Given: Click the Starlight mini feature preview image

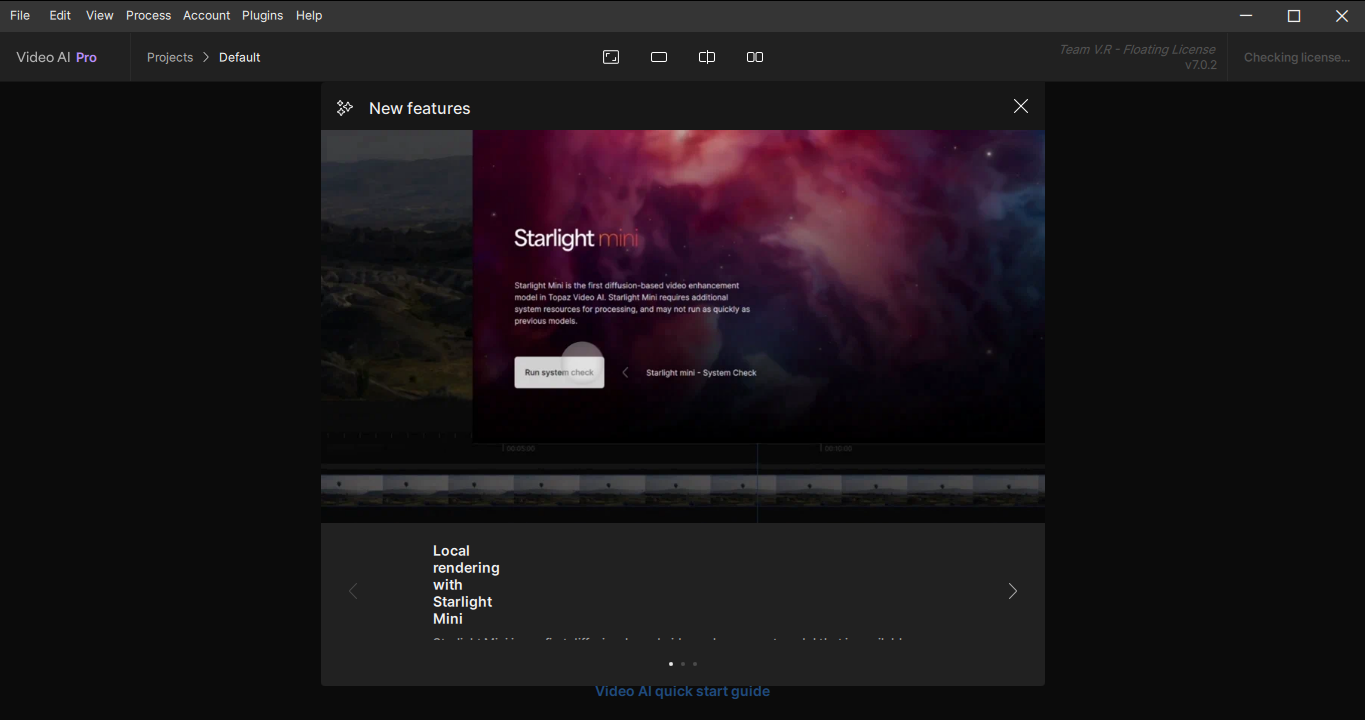Looking at the screenshot, I should (683, 326).
